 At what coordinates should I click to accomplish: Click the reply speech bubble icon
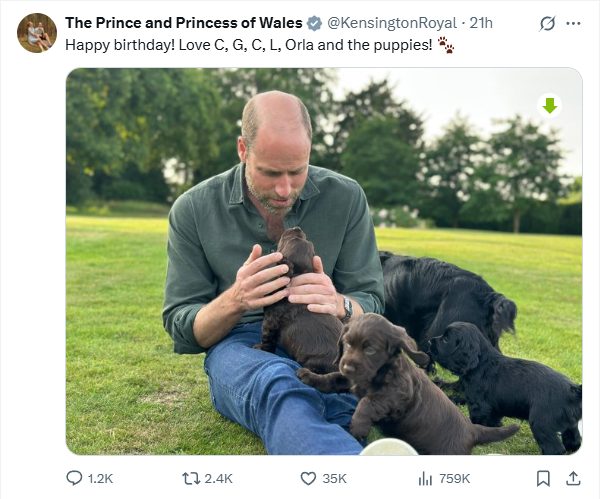click(x=74, y=478)
